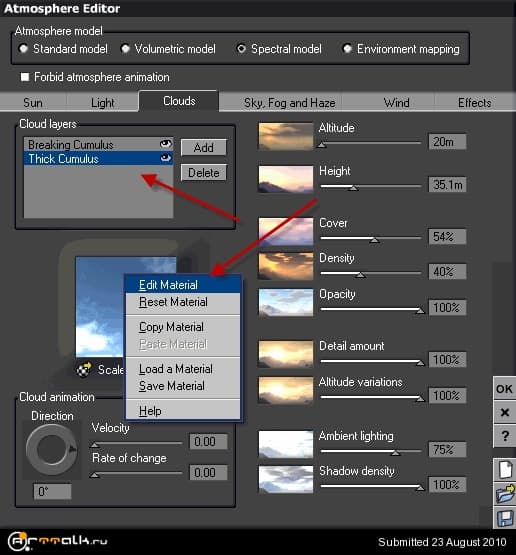The height and width of the screenshot is (555, 516).
Task: Confirm with the OK button
Action: click(505, 389)
